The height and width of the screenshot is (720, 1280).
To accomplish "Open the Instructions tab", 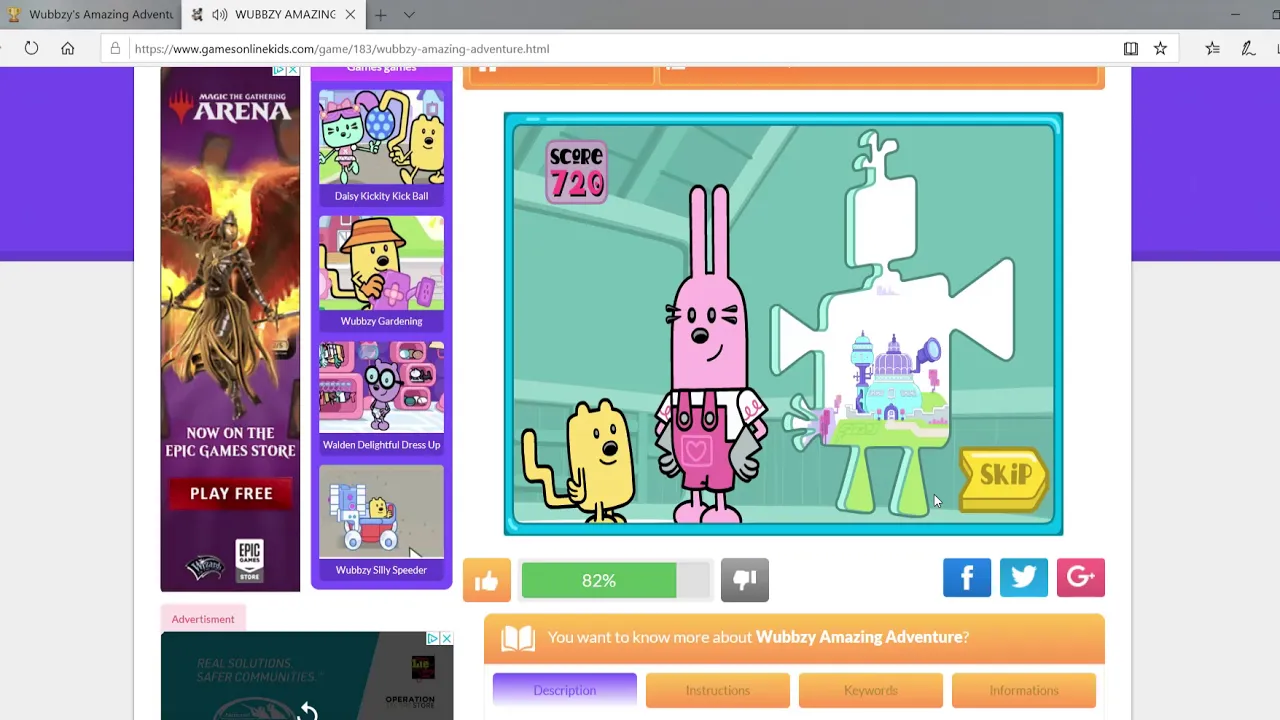I will pyautogui.click(x=718, y=690).
